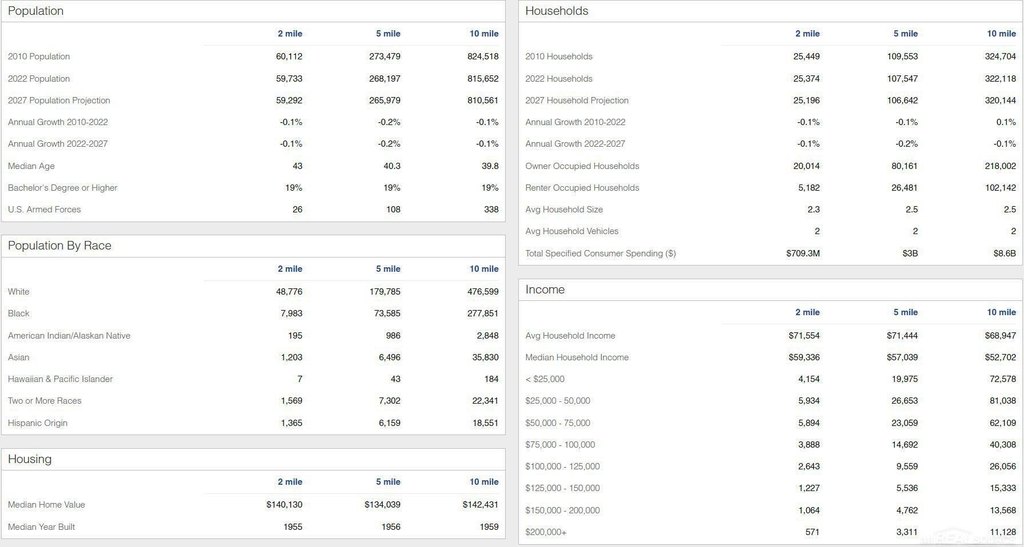Screen dimensions: 1024x547
Task: Click the 10 mile header in Housing table
Action: point(484,482)
